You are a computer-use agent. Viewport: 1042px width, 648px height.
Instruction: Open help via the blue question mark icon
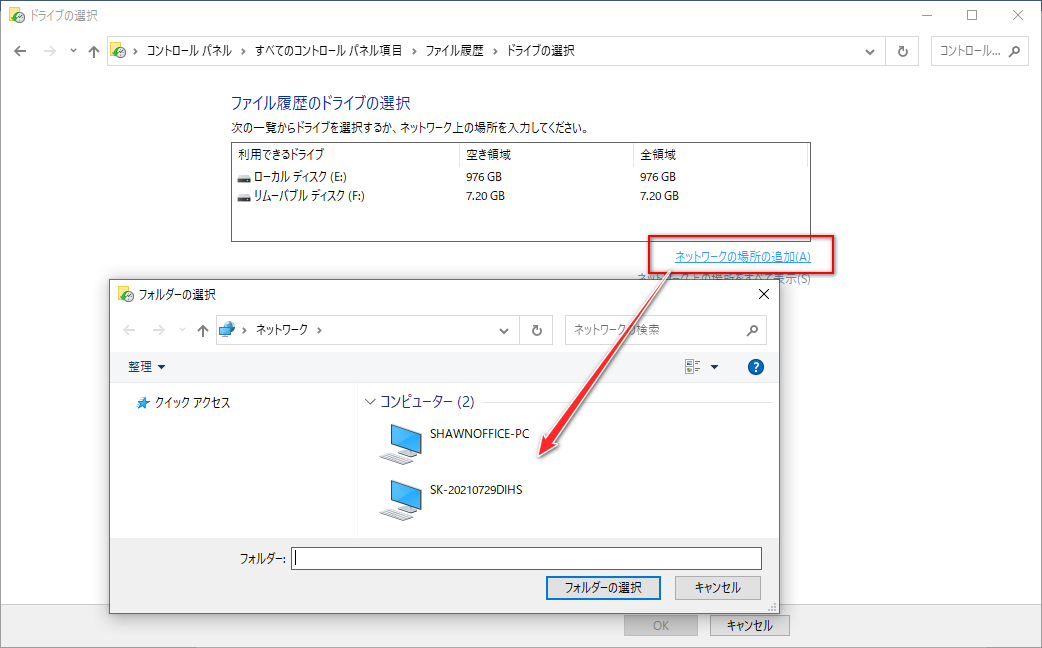pyautogui.click(x=755, y=366)
